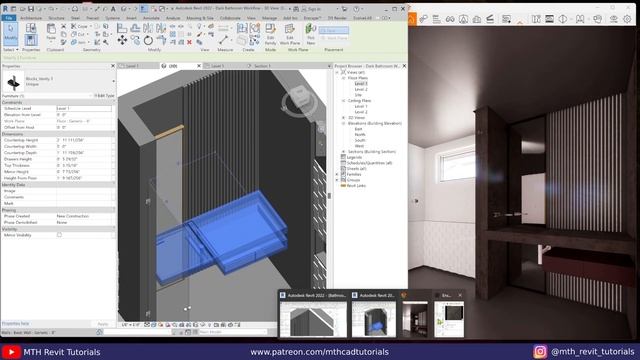This screenshot has height=360, width=640.
Task: Click the Countertop Height value field
Action: coord(84,140)
